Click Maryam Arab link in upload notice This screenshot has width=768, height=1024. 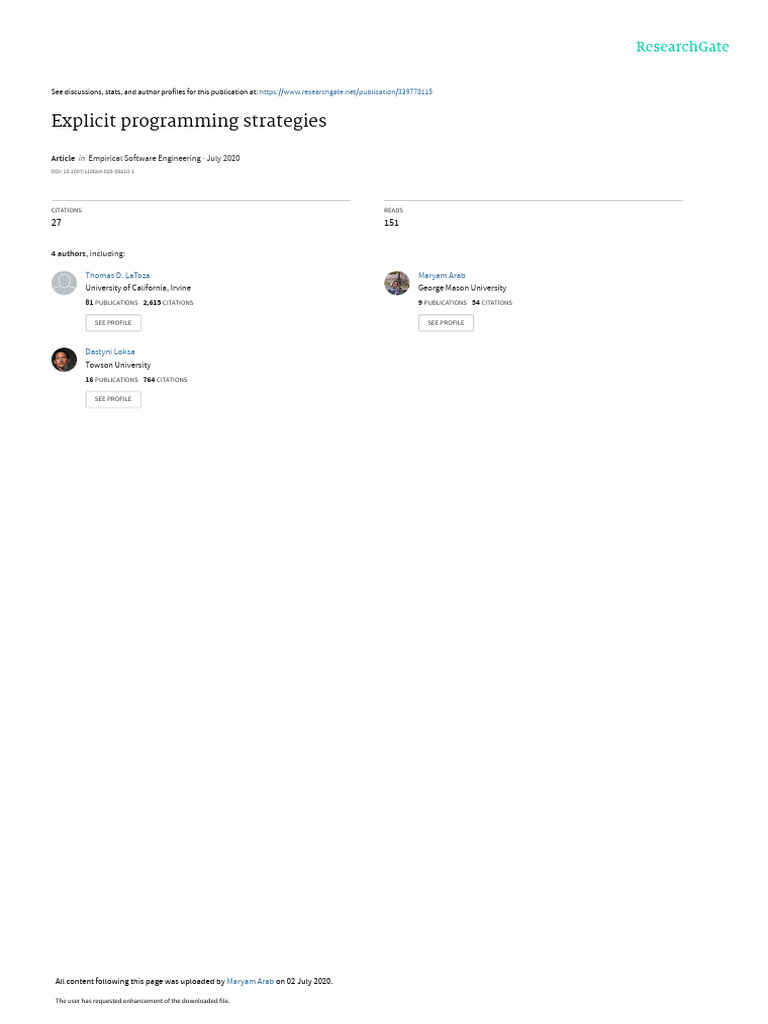click(250, 981)
